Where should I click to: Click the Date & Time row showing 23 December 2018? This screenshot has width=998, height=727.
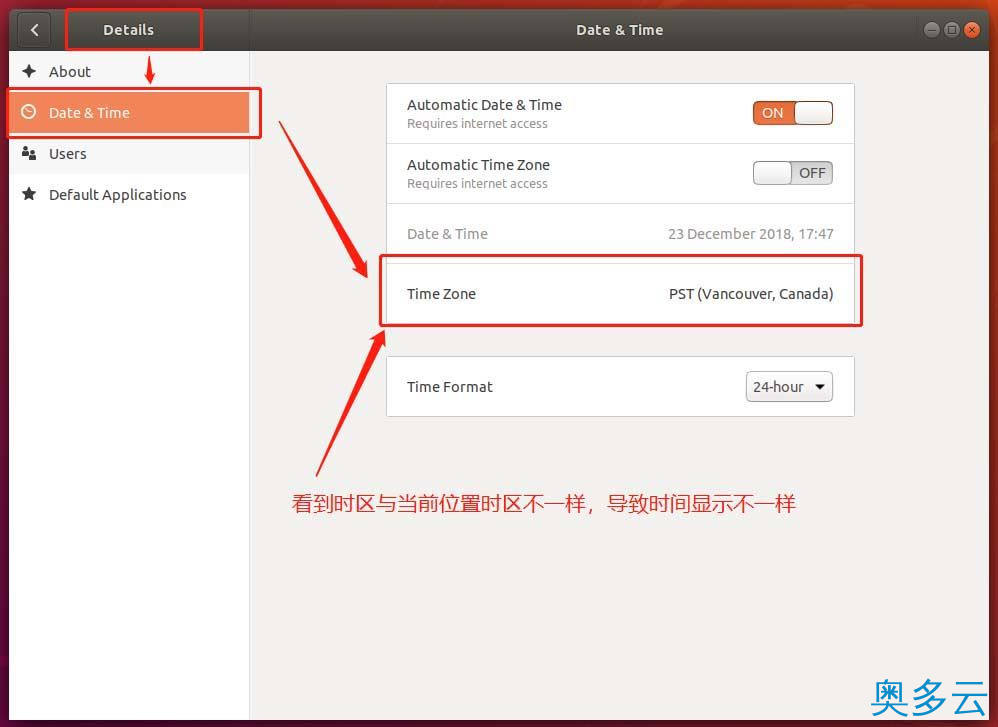tap(620, 234)
